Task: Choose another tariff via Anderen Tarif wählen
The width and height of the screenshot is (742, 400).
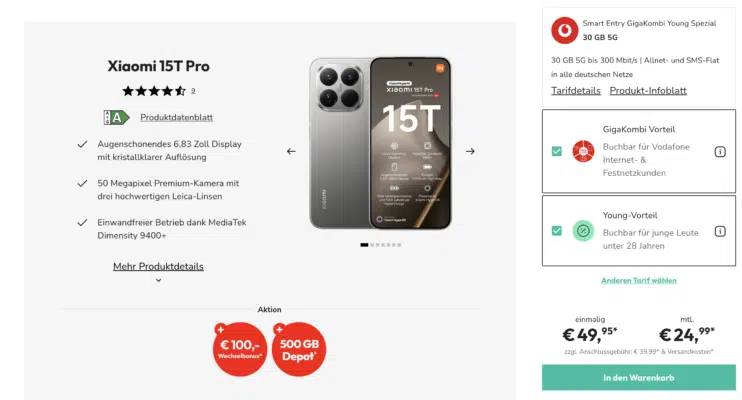Action: (x=639, y=281)
